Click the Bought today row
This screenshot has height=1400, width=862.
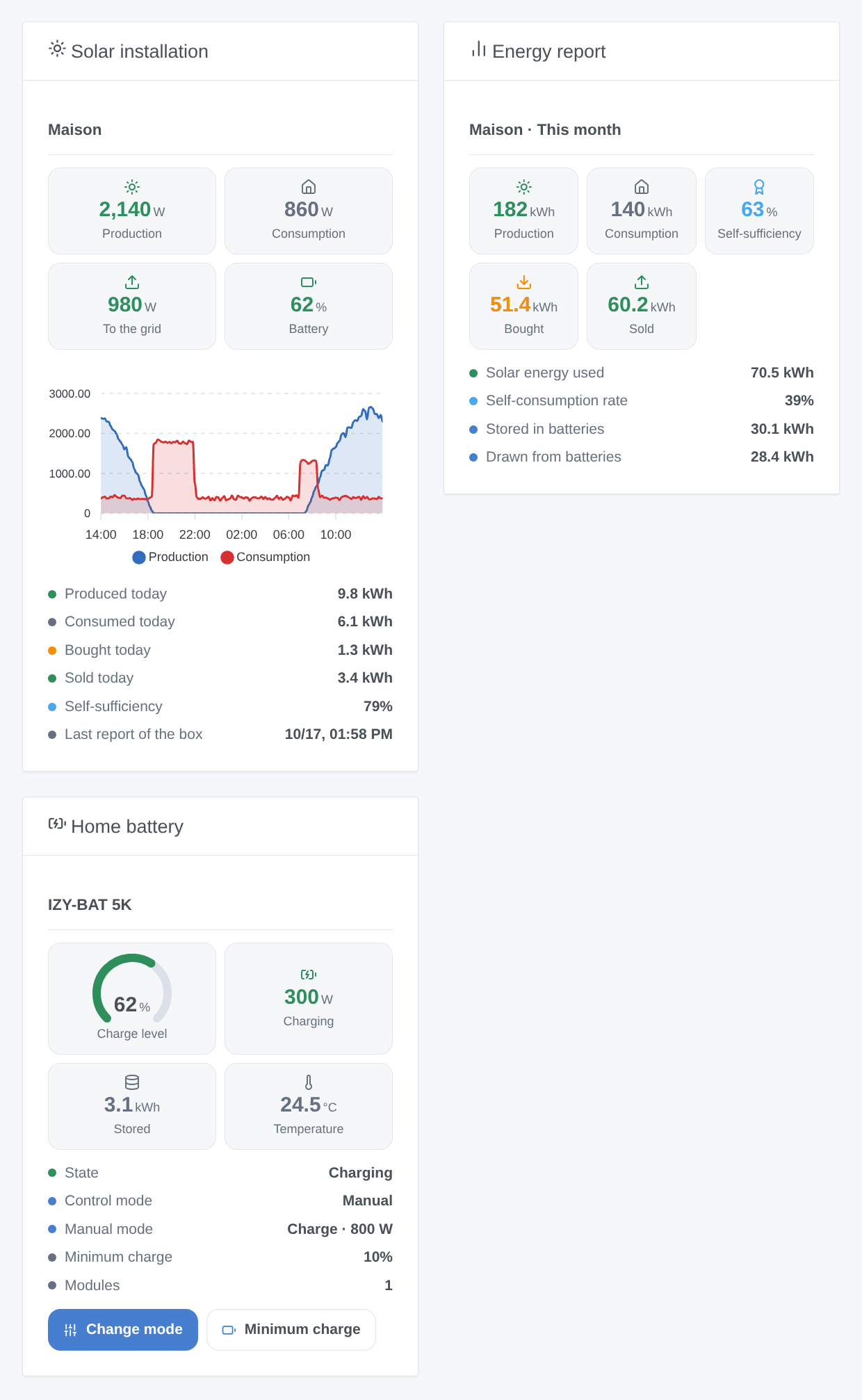click(220, 650)
